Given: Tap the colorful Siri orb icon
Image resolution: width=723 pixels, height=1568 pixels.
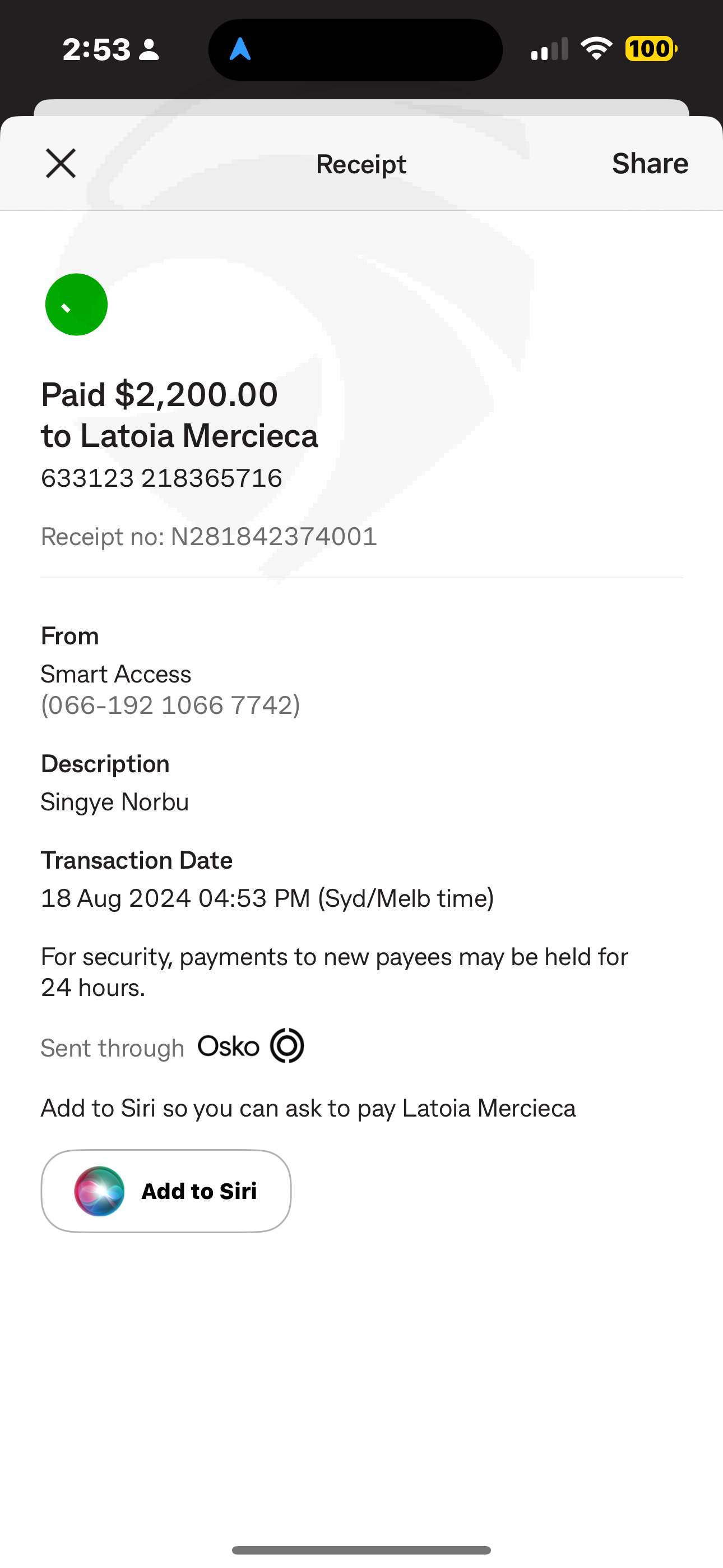Looking at the screenshot, I should tap(99, 1191).
